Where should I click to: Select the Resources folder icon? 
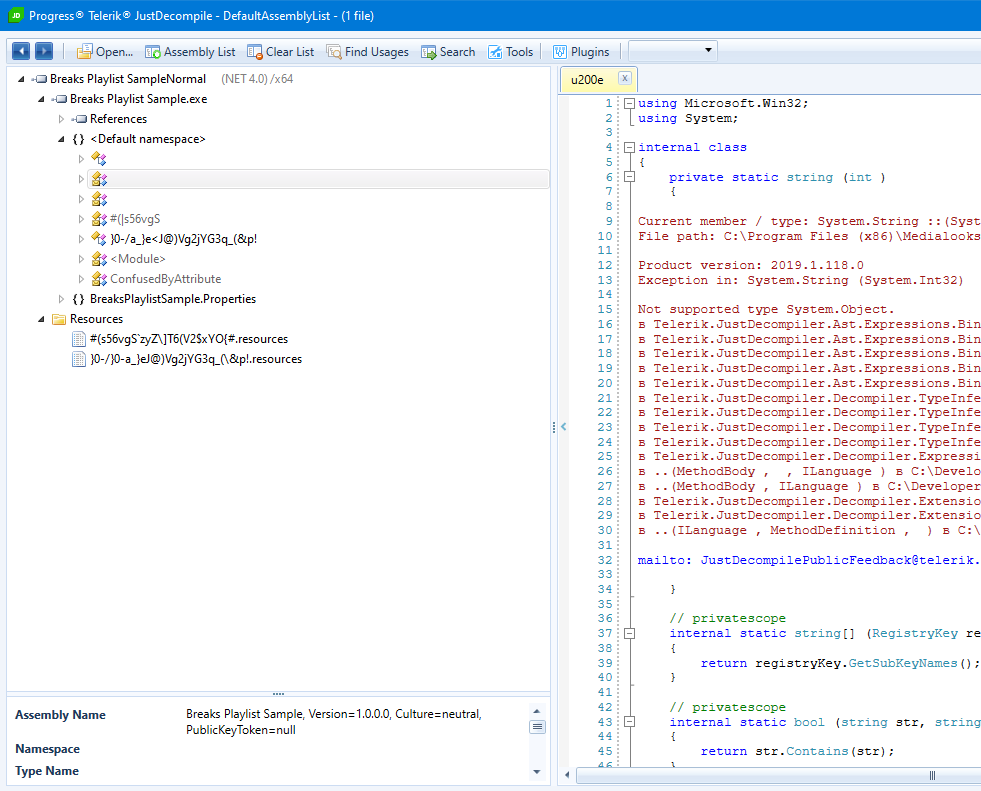pos(59,319)
